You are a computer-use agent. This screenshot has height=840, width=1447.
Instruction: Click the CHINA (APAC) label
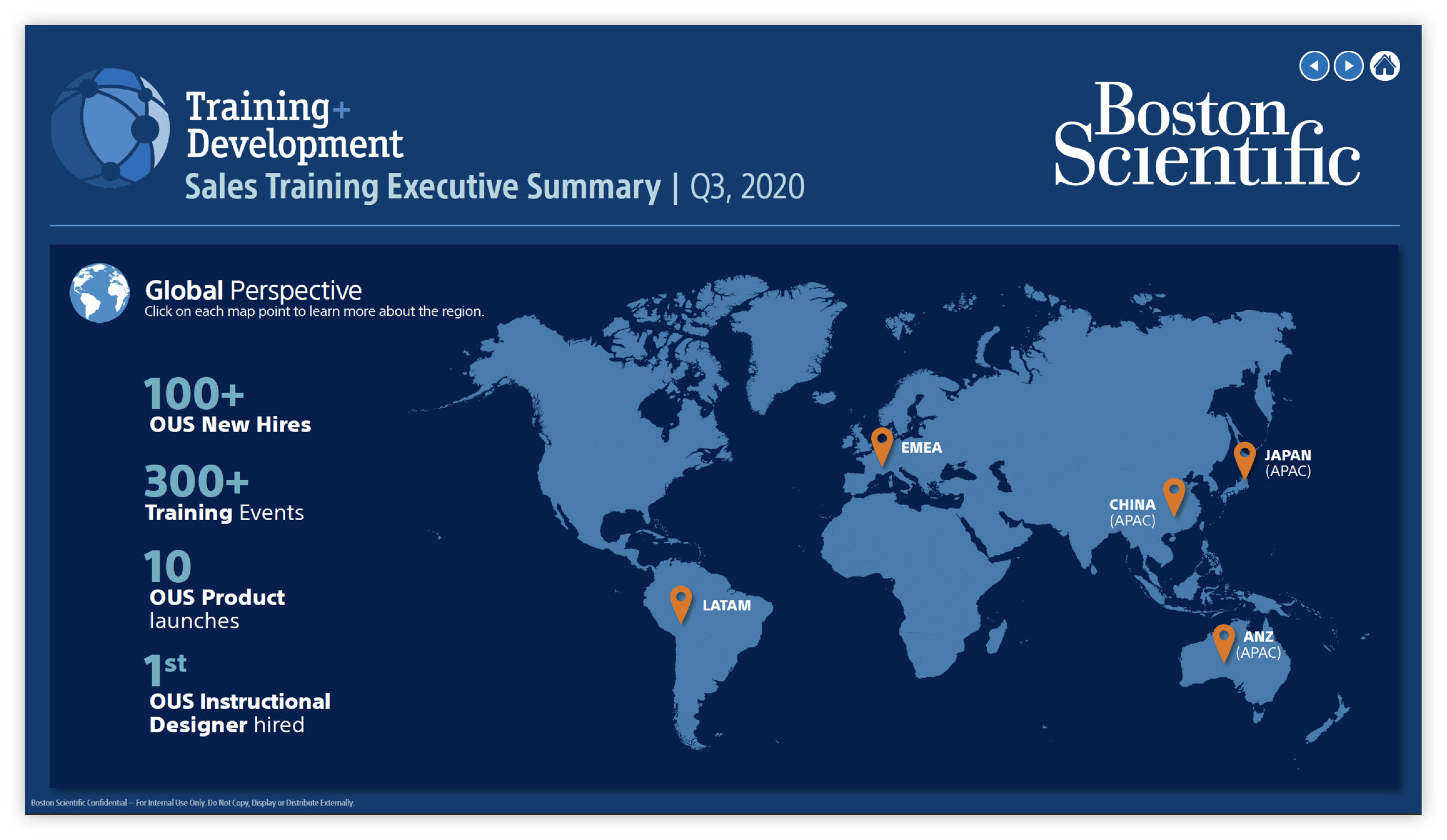[1132, 512]
